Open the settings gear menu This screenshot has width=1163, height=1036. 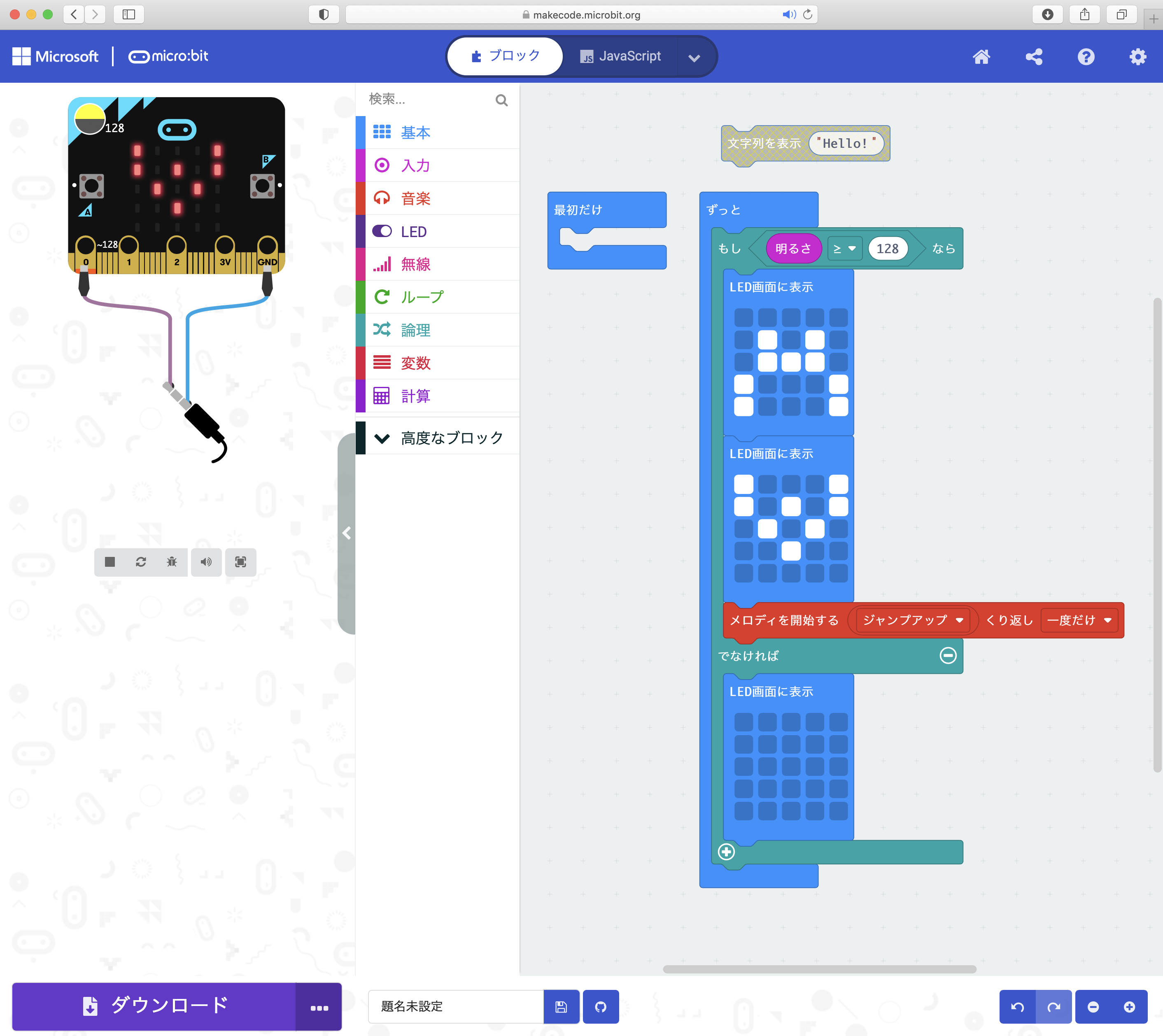(1137, 56)
